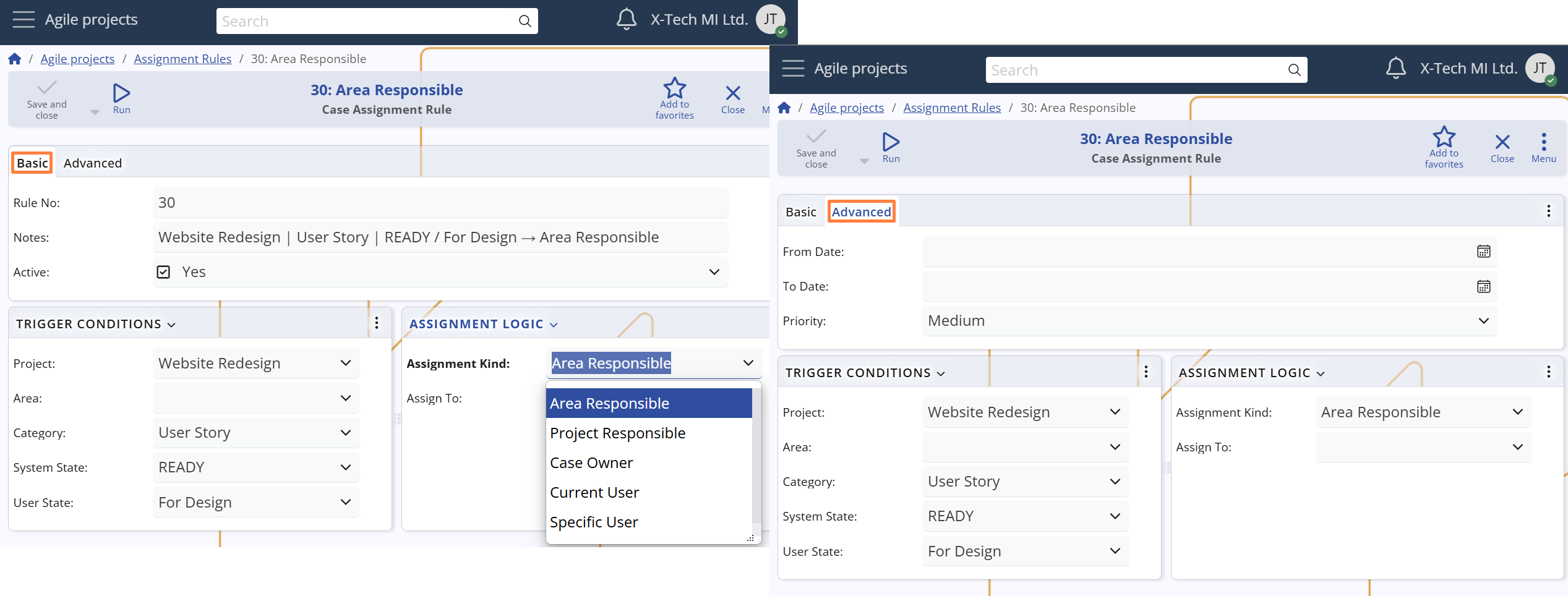This screenshot has width=1568, height=596.
Task: Click the kebab menu beside the highlighted Advanced tab
Action: pos(1548,211)
